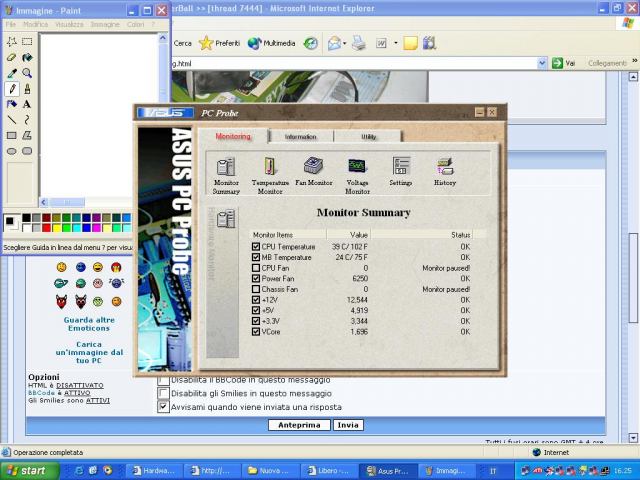Select the Rounded rectangle tool in Paint
The height and width of the screenshot is (480, 640).
tap(27, 151)
